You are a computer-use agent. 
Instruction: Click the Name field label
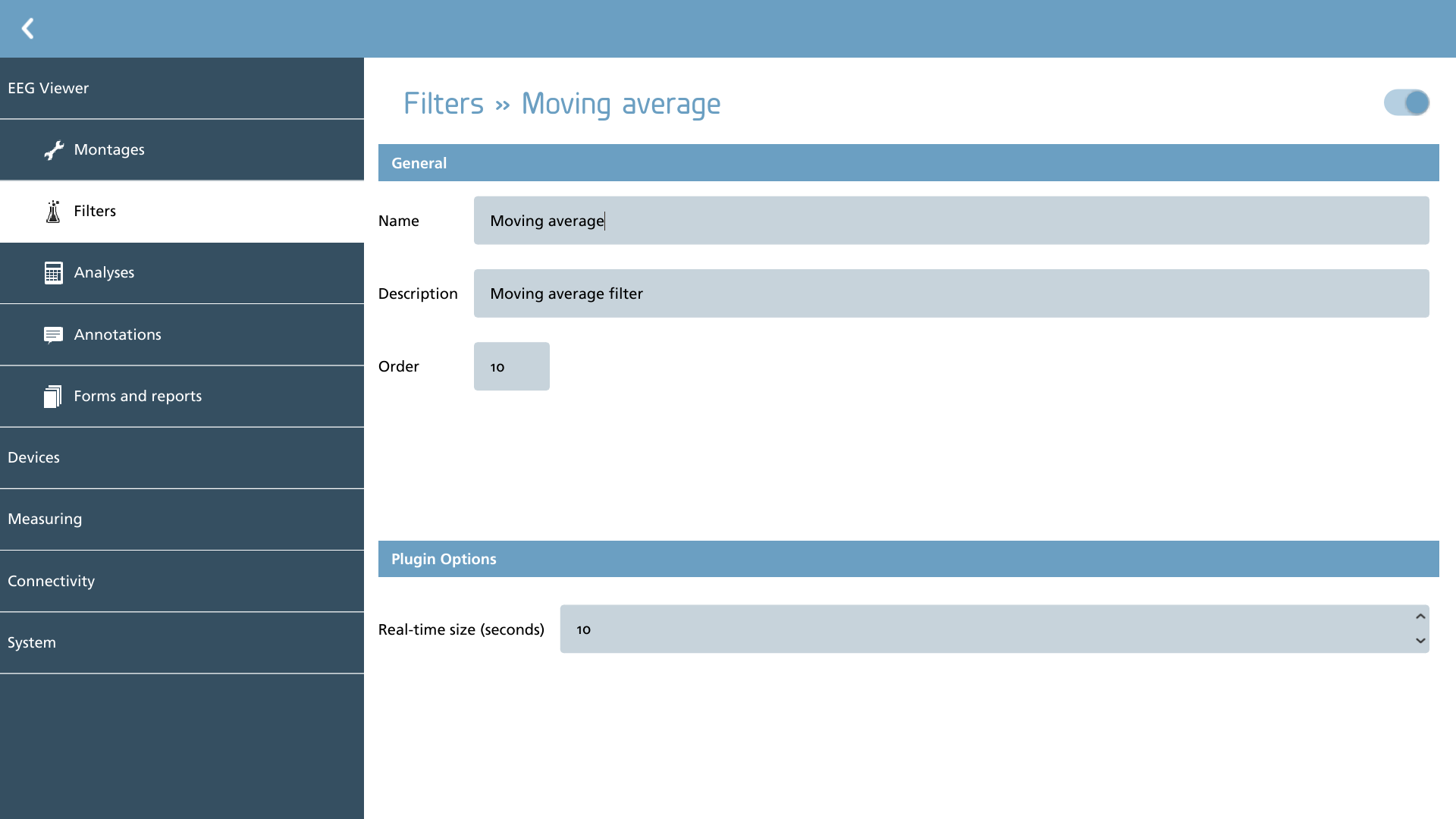click(x=398, y=221)
